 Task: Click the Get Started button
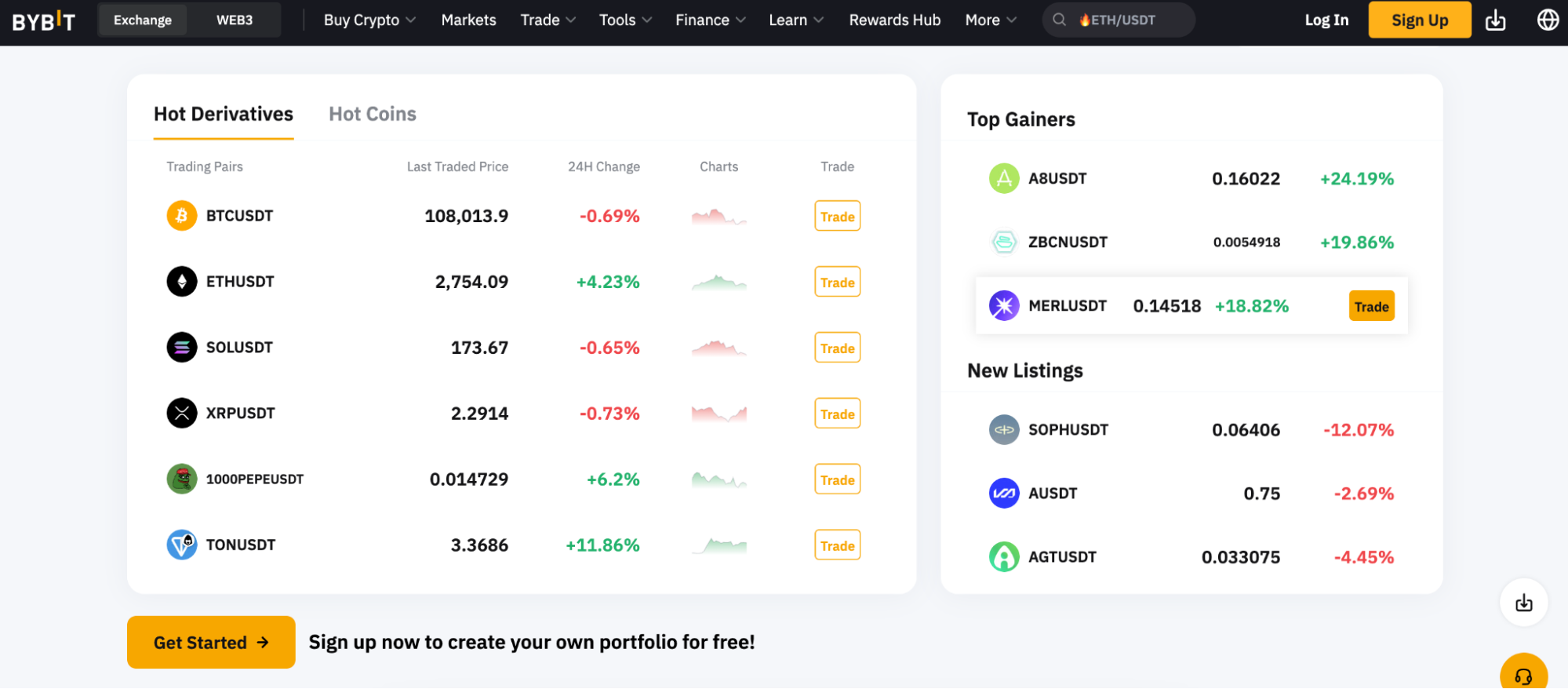click(x=211, y=643)
